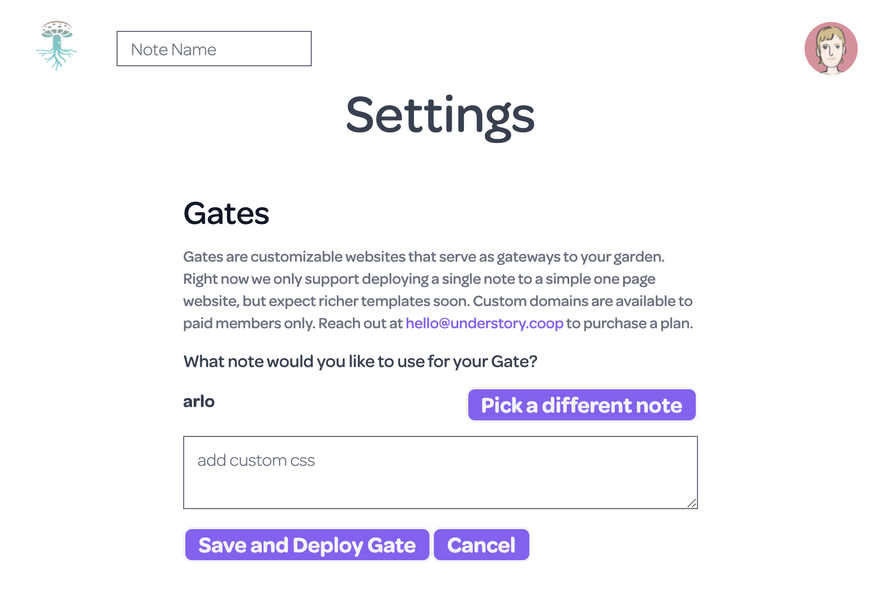
Task: Click 'to purchase a plan' text
Action: coord(629,323)
